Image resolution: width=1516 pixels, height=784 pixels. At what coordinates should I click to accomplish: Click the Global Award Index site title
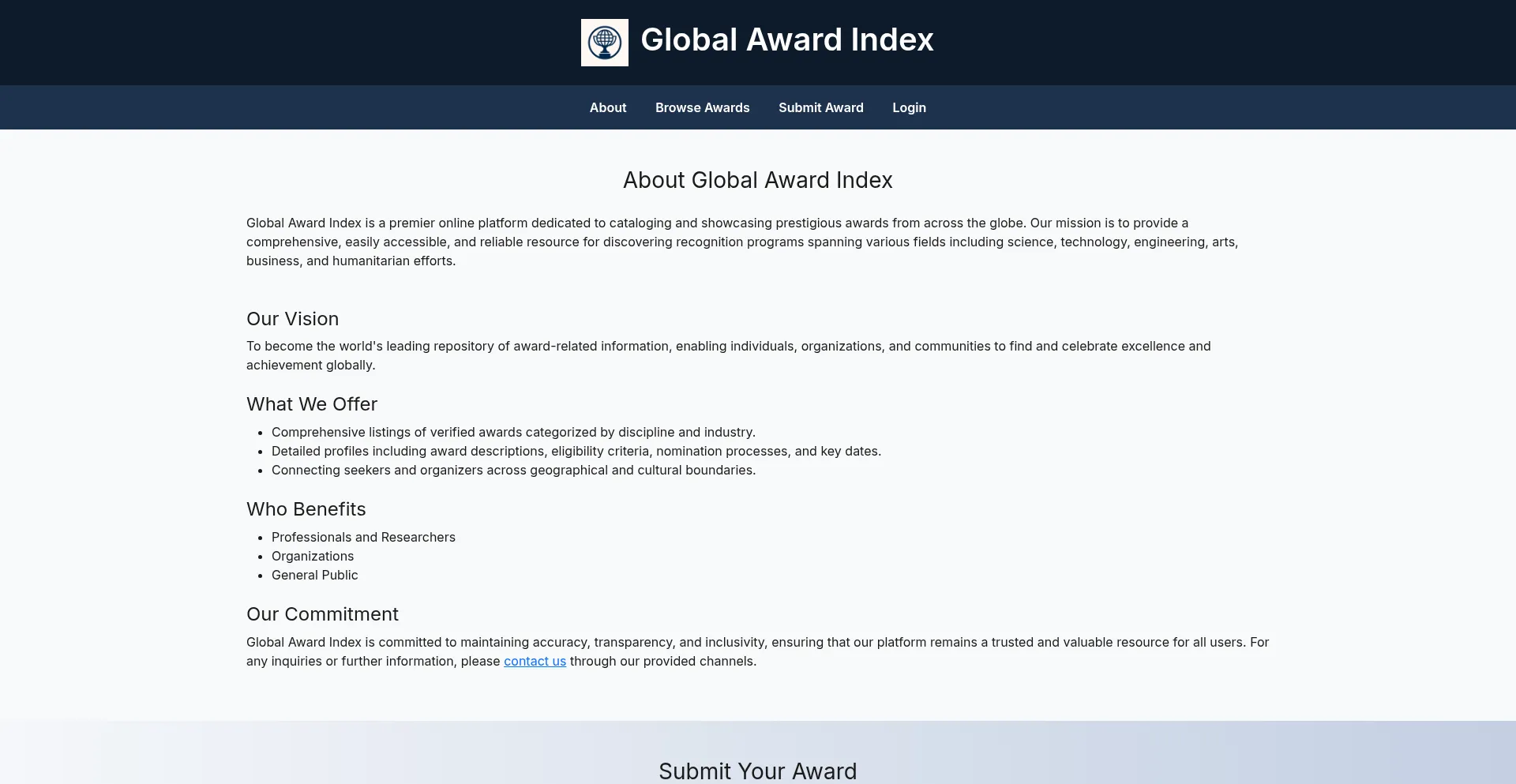[786, 39]
